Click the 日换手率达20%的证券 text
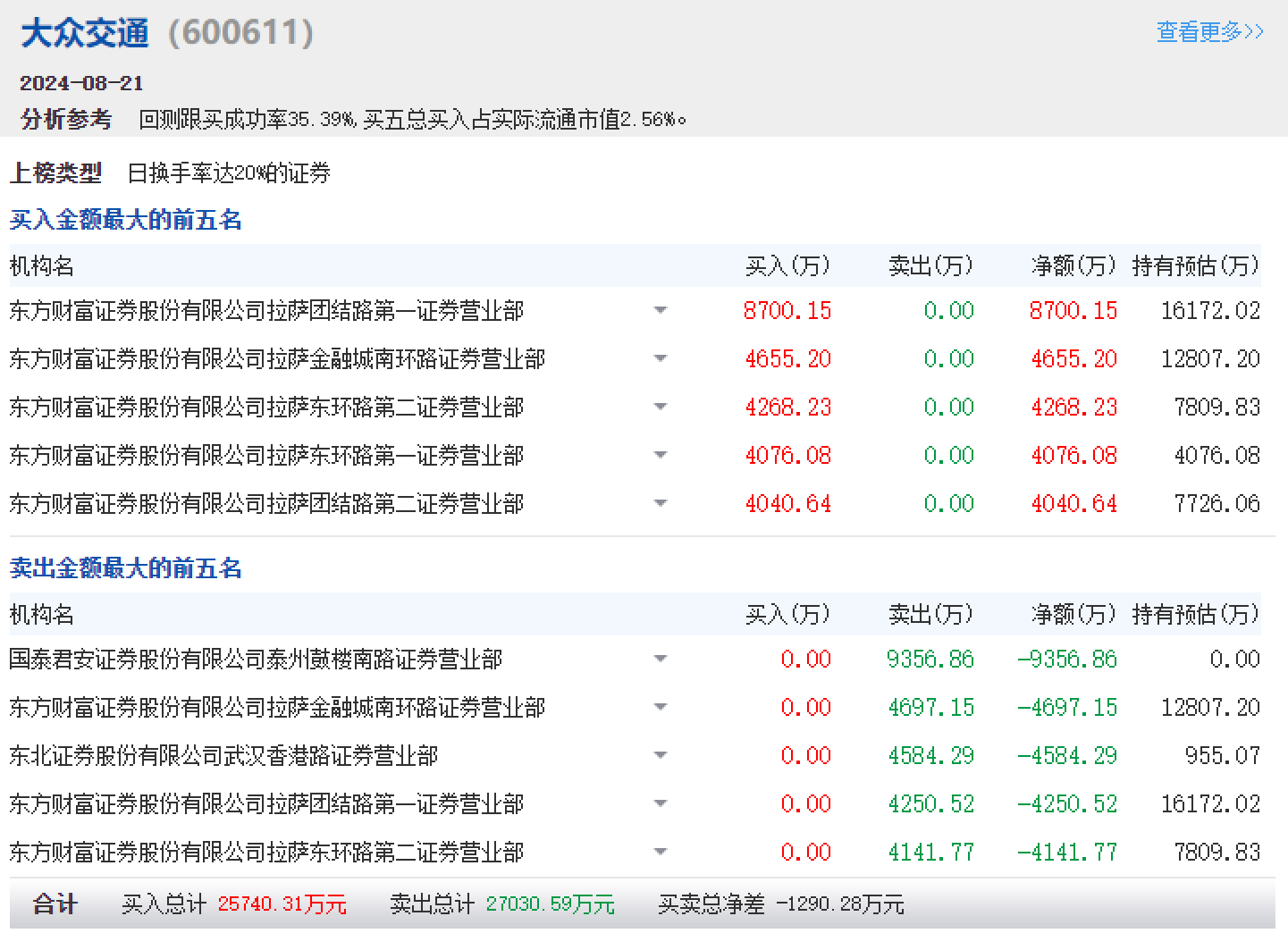Screen dimensions: 1288x933 coord(229,172)
